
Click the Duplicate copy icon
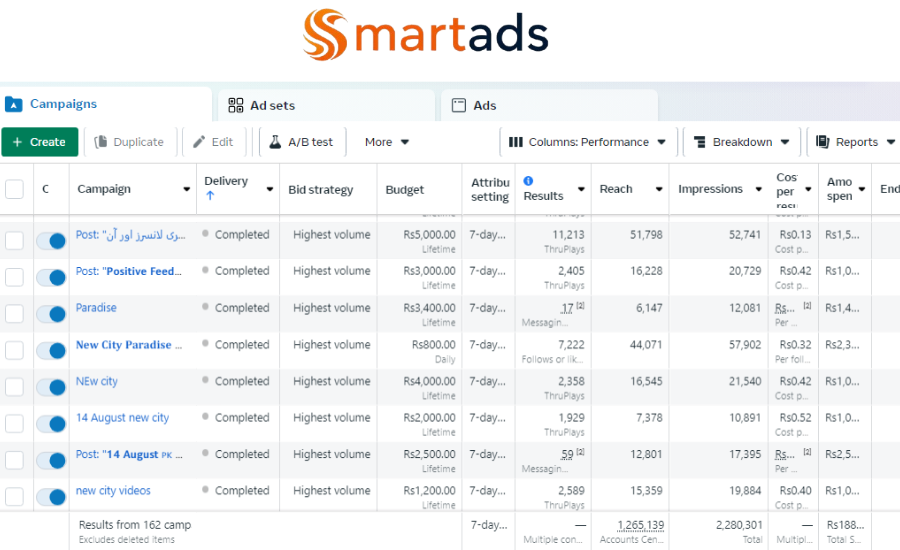coord(101,142)
